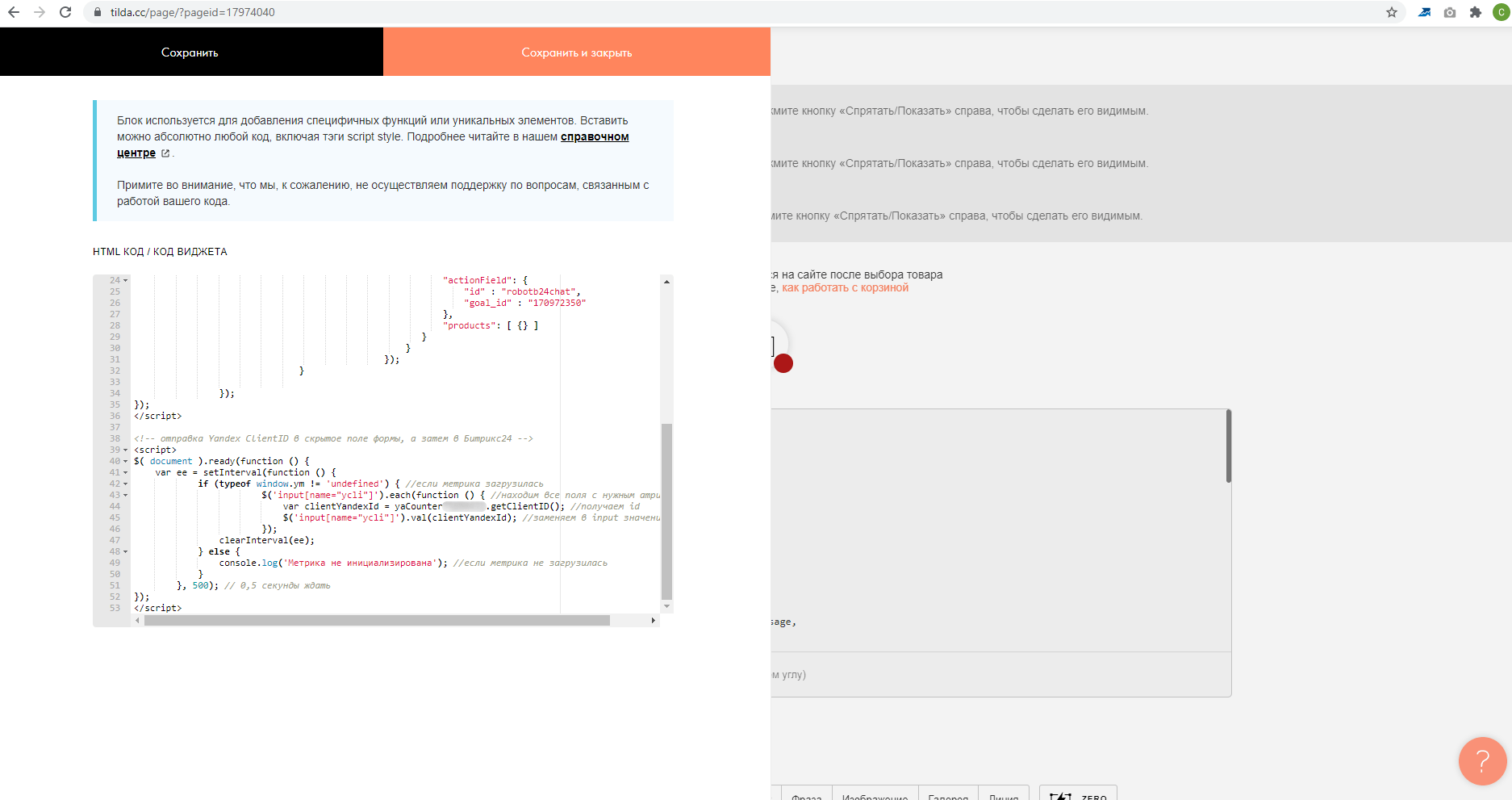Open the 'справочном центре' link
The width and height of the screenshot is (1512, 800).
click(595, 137)
